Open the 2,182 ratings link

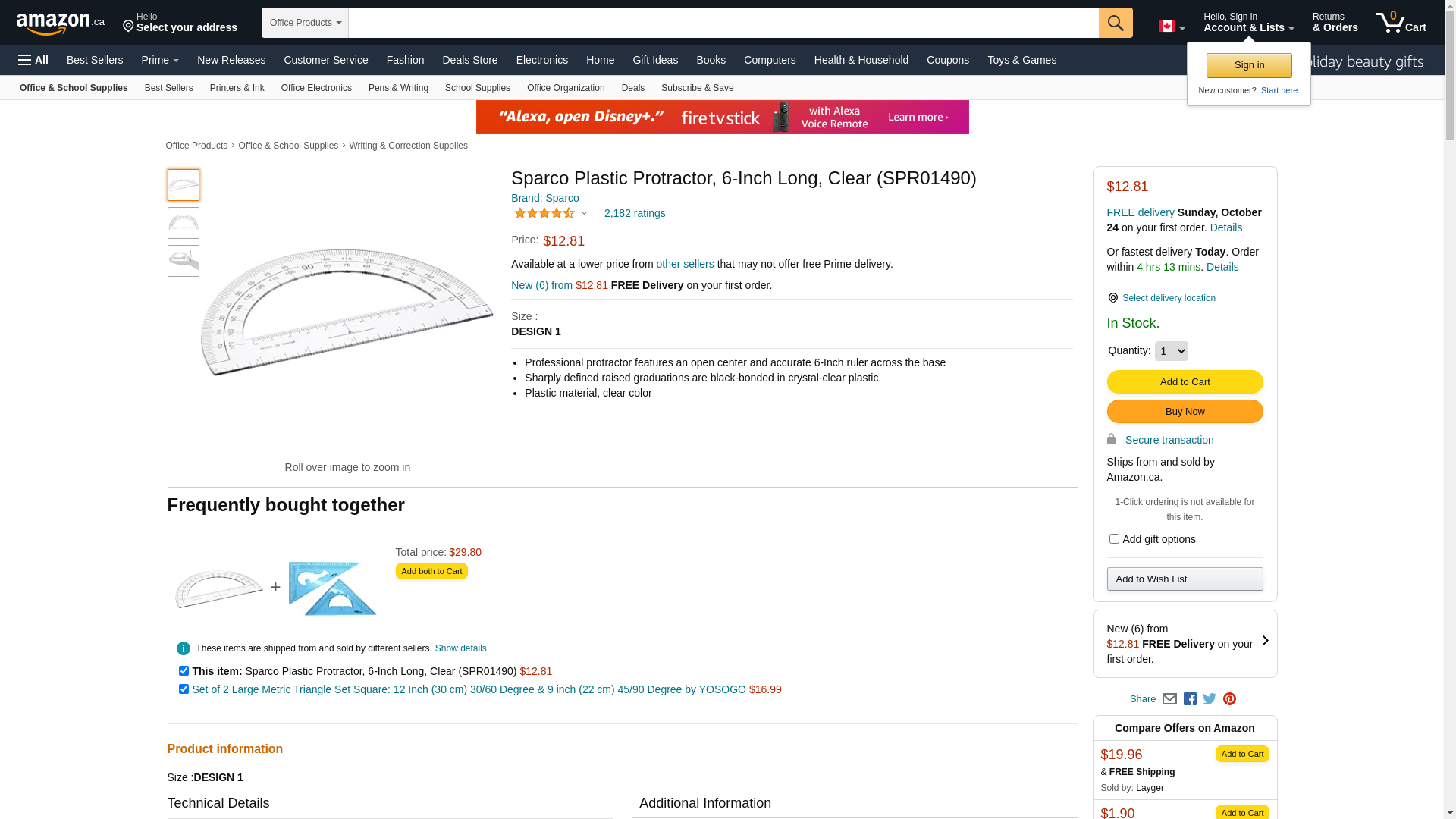(635, 213)
